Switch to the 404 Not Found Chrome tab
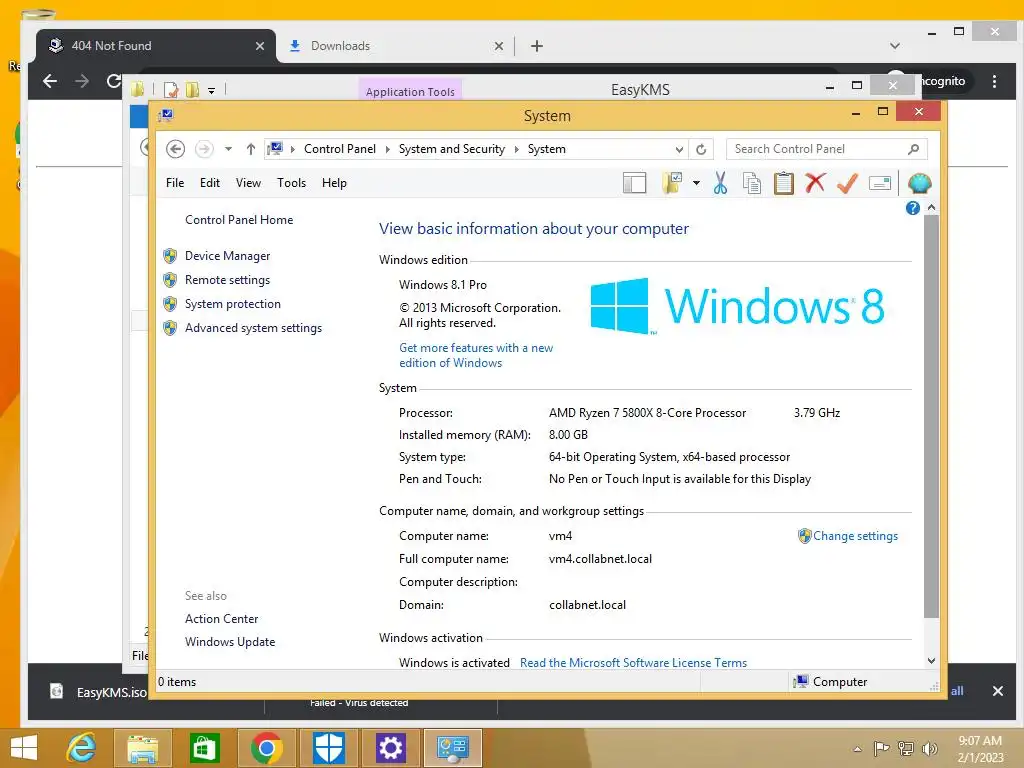1024x768 pixels. click(x=155, y=46)
